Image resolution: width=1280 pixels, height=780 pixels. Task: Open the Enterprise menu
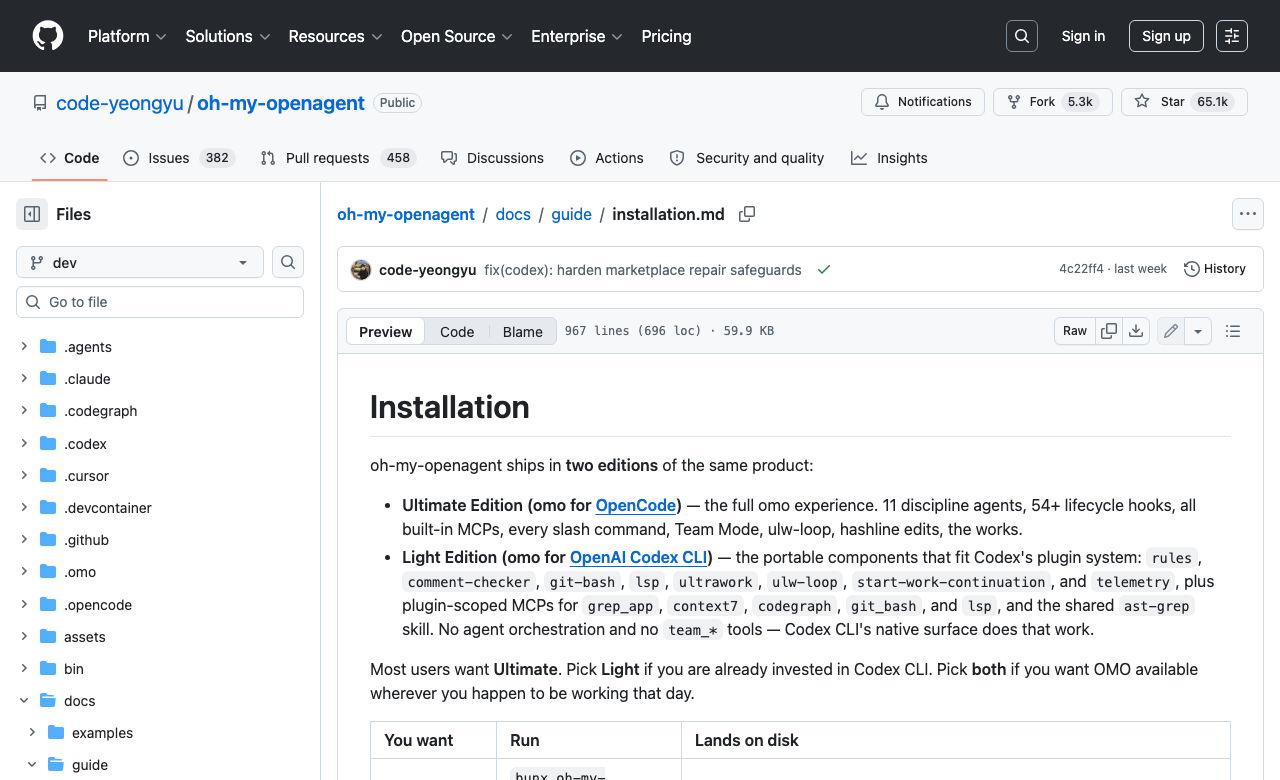coord(577,36)
